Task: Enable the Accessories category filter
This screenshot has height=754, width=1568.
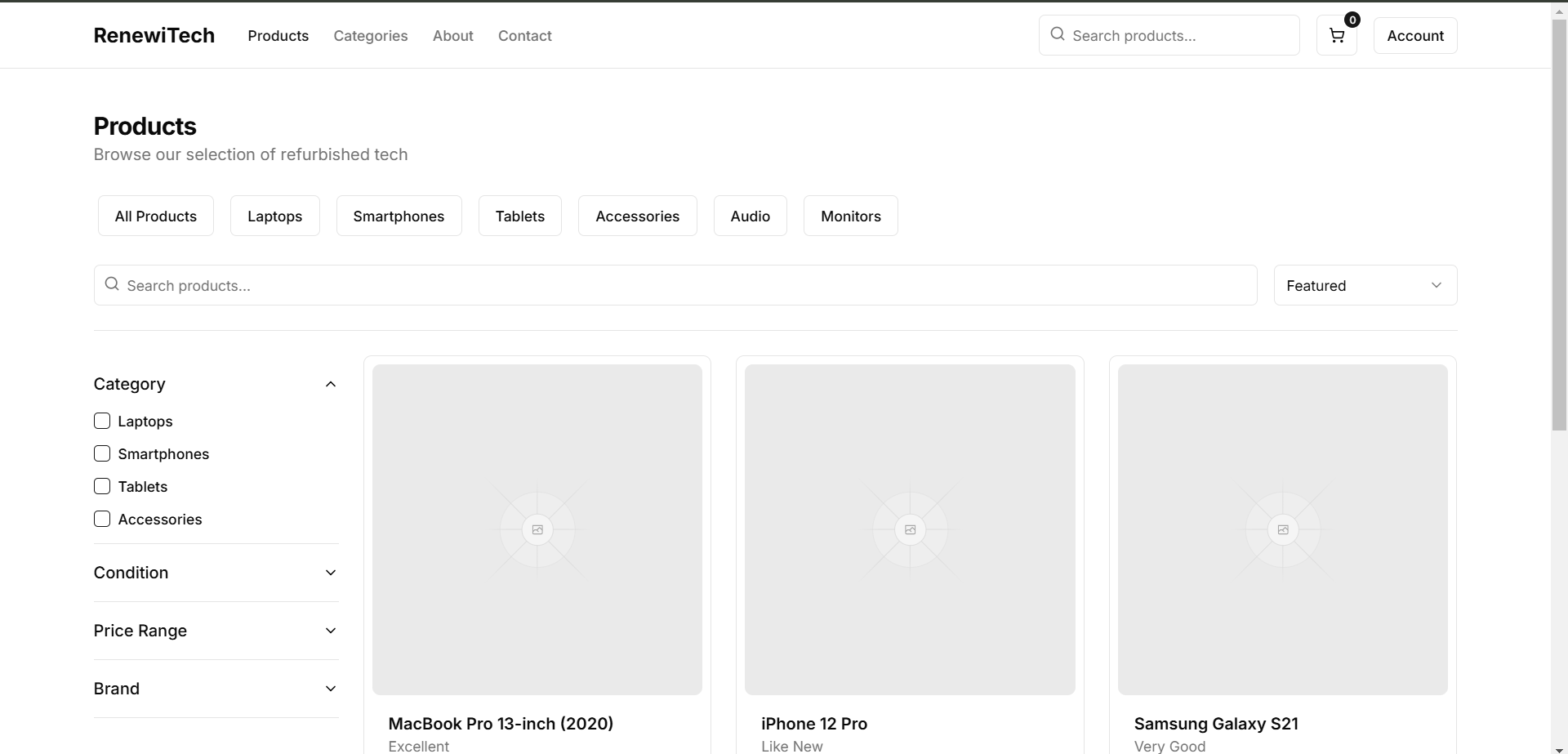Action: (x=101, y=519)
